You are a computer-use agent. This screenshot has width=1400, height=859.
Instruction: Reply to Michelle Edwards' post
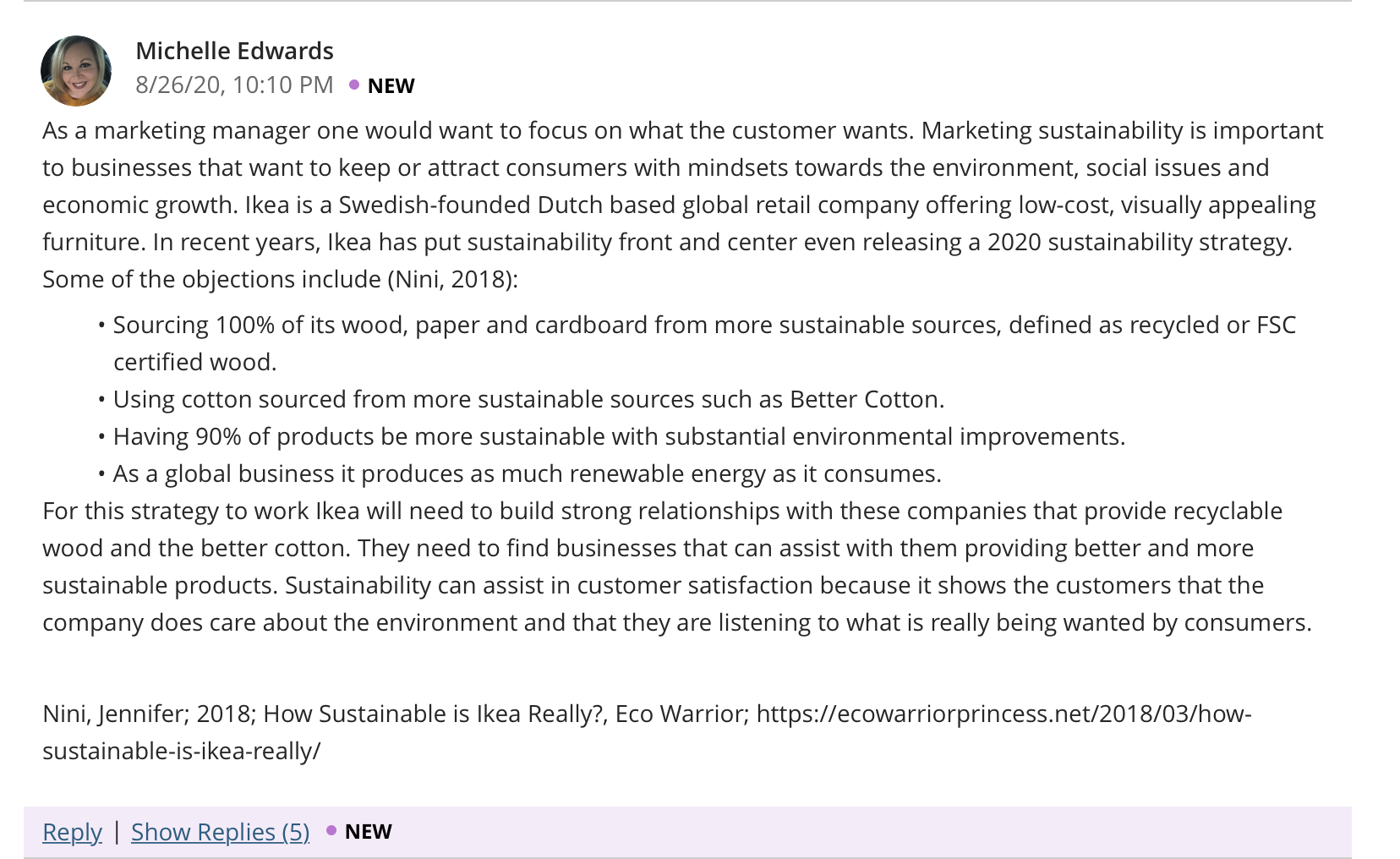(x=72, y=832)
